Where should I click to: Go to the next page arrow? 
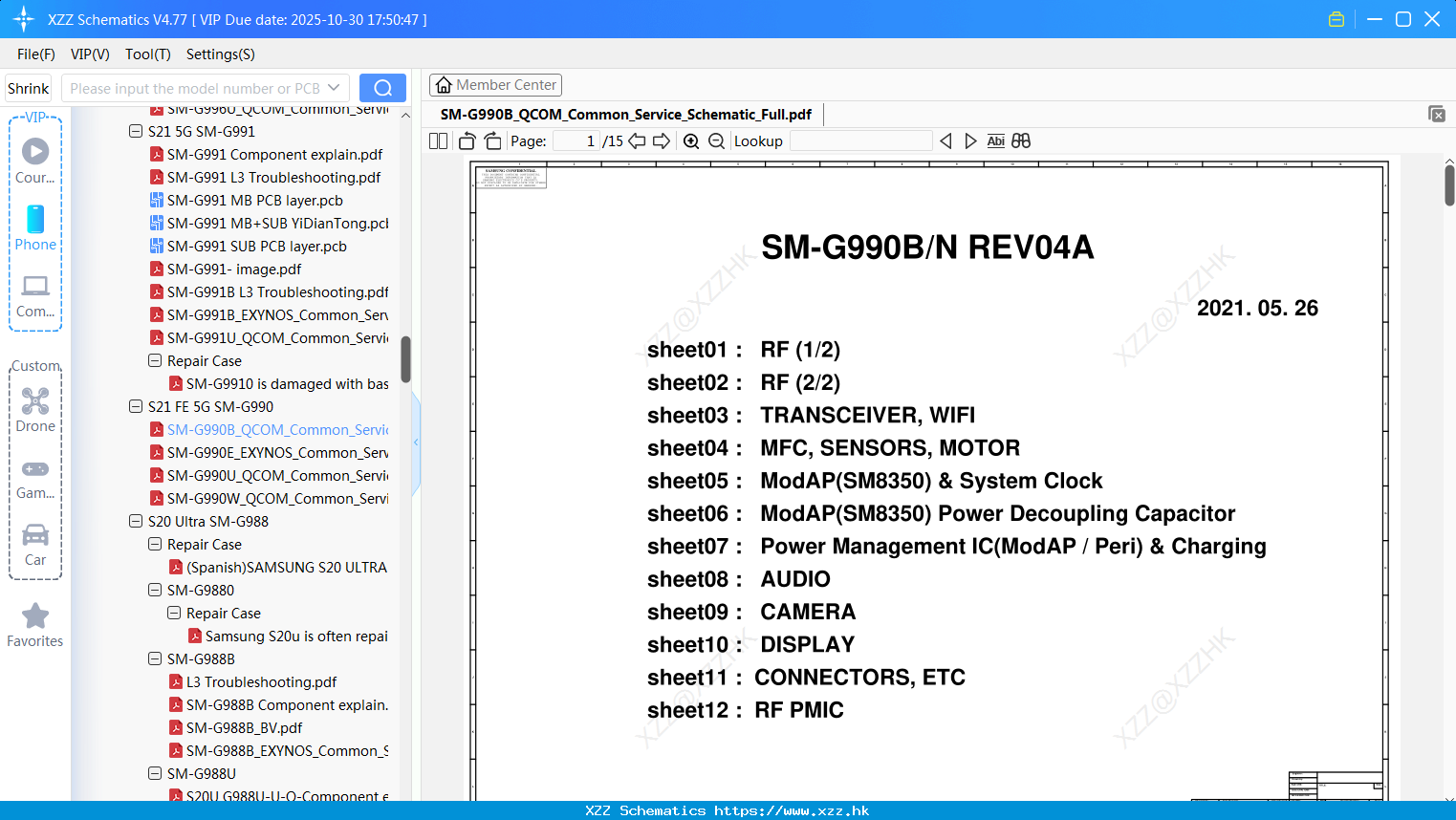pos(662,141)
